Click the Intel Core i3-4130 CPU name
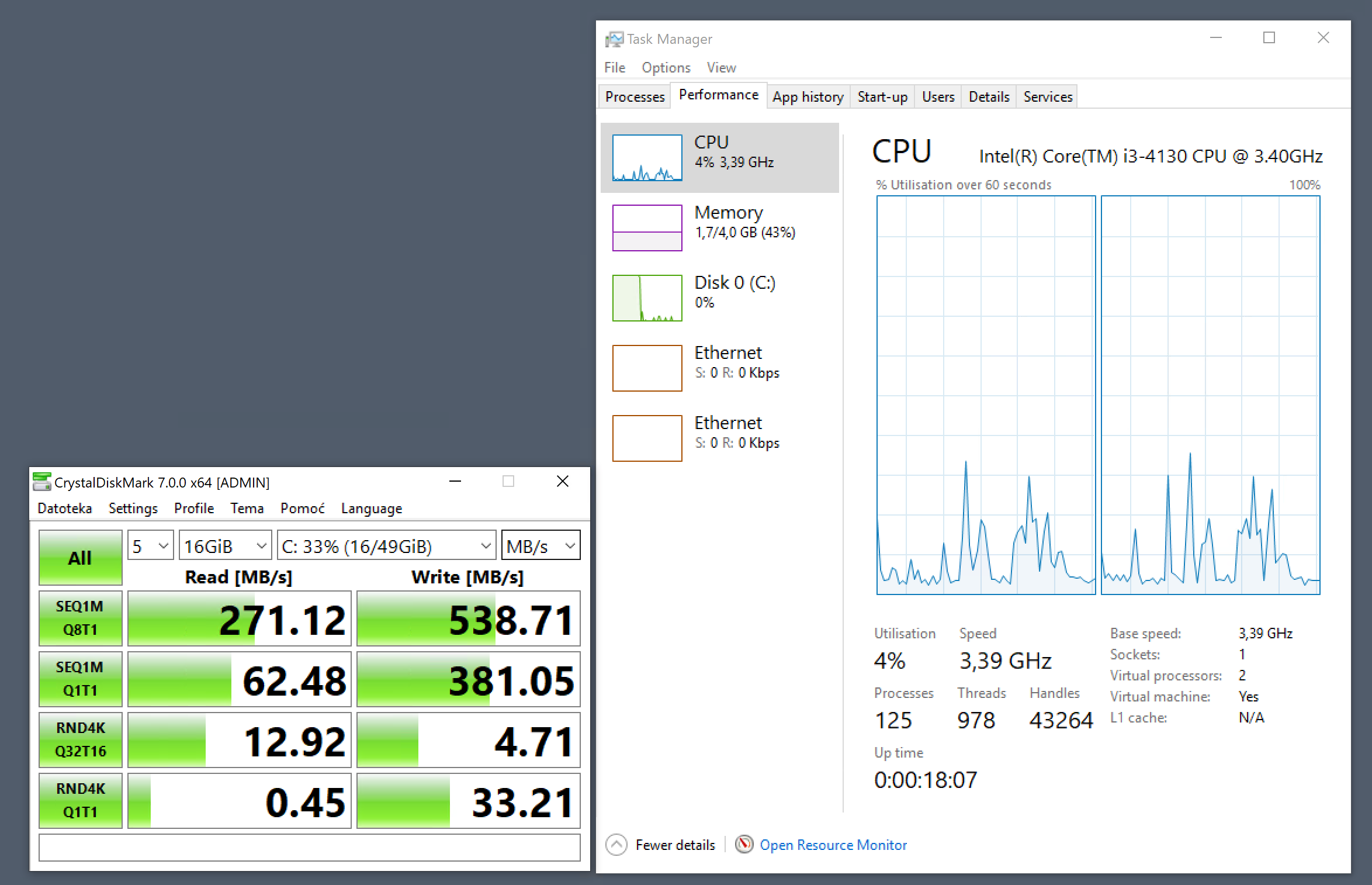 1151,156
